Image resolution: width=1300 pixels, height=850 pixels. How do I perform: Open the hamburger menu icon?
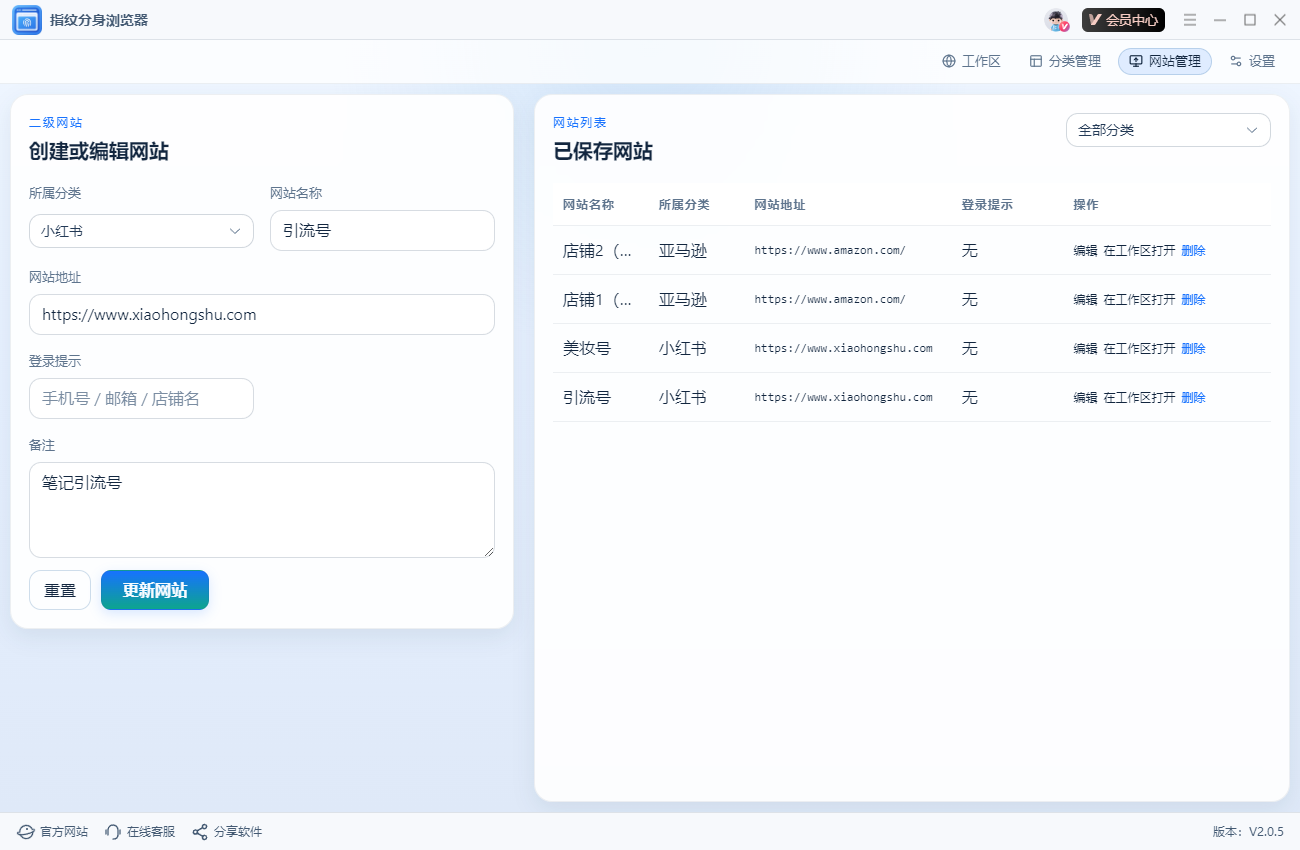click(1190, 20)
